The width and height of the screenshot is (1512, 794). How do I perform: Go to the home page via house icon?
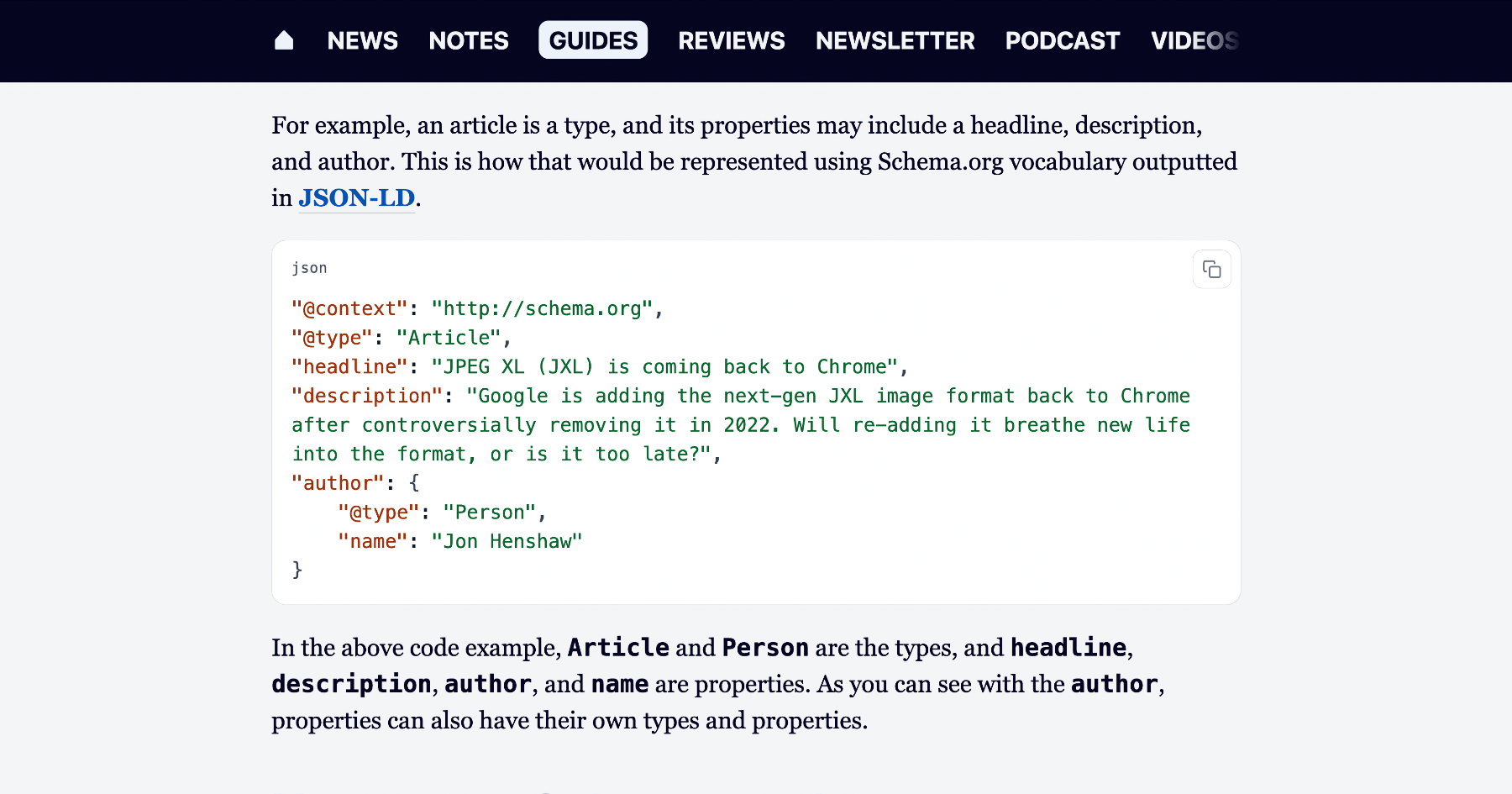(284, 40)
